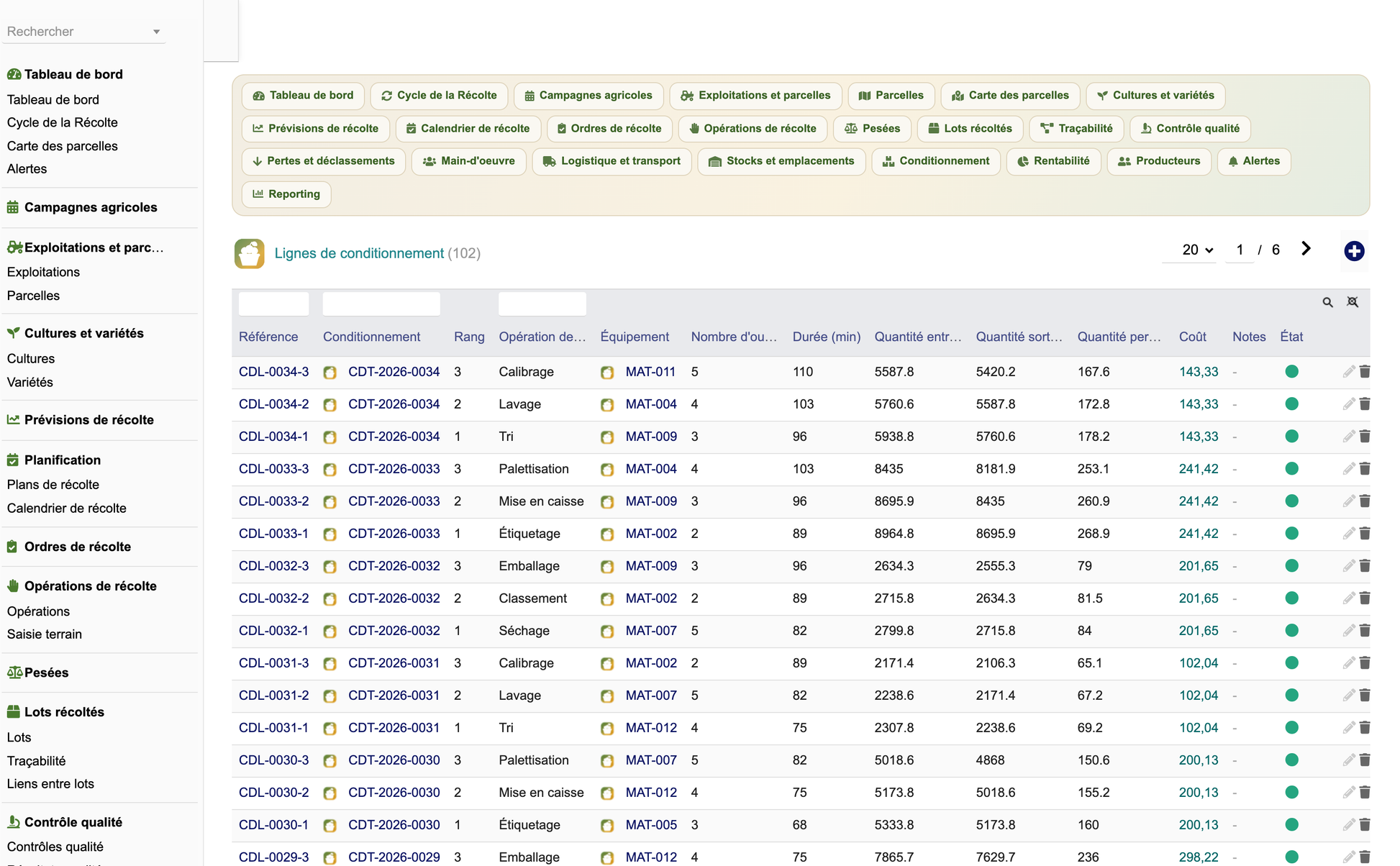Screen dimensions: 1400x866
Task: Select Traçabilité tab in top navigation
Action: (x=1076, y=129)
